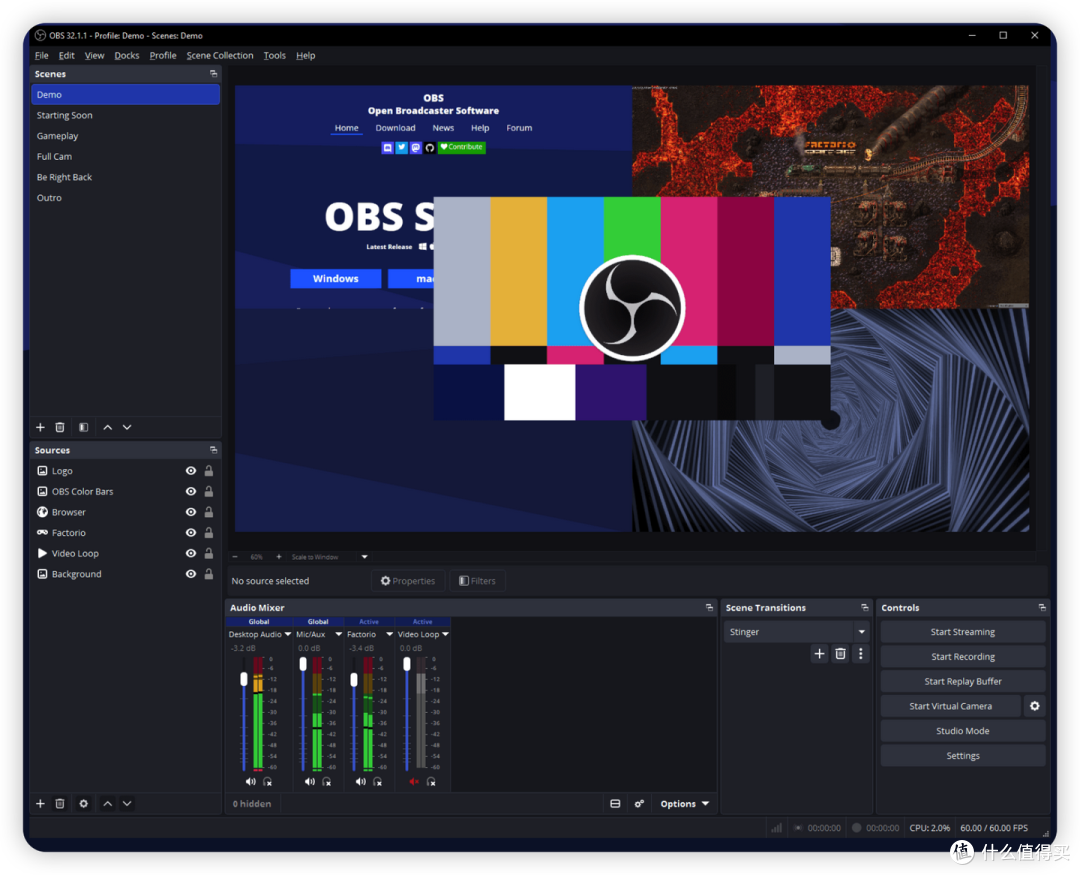Add a new scene with plus icon

40,427
